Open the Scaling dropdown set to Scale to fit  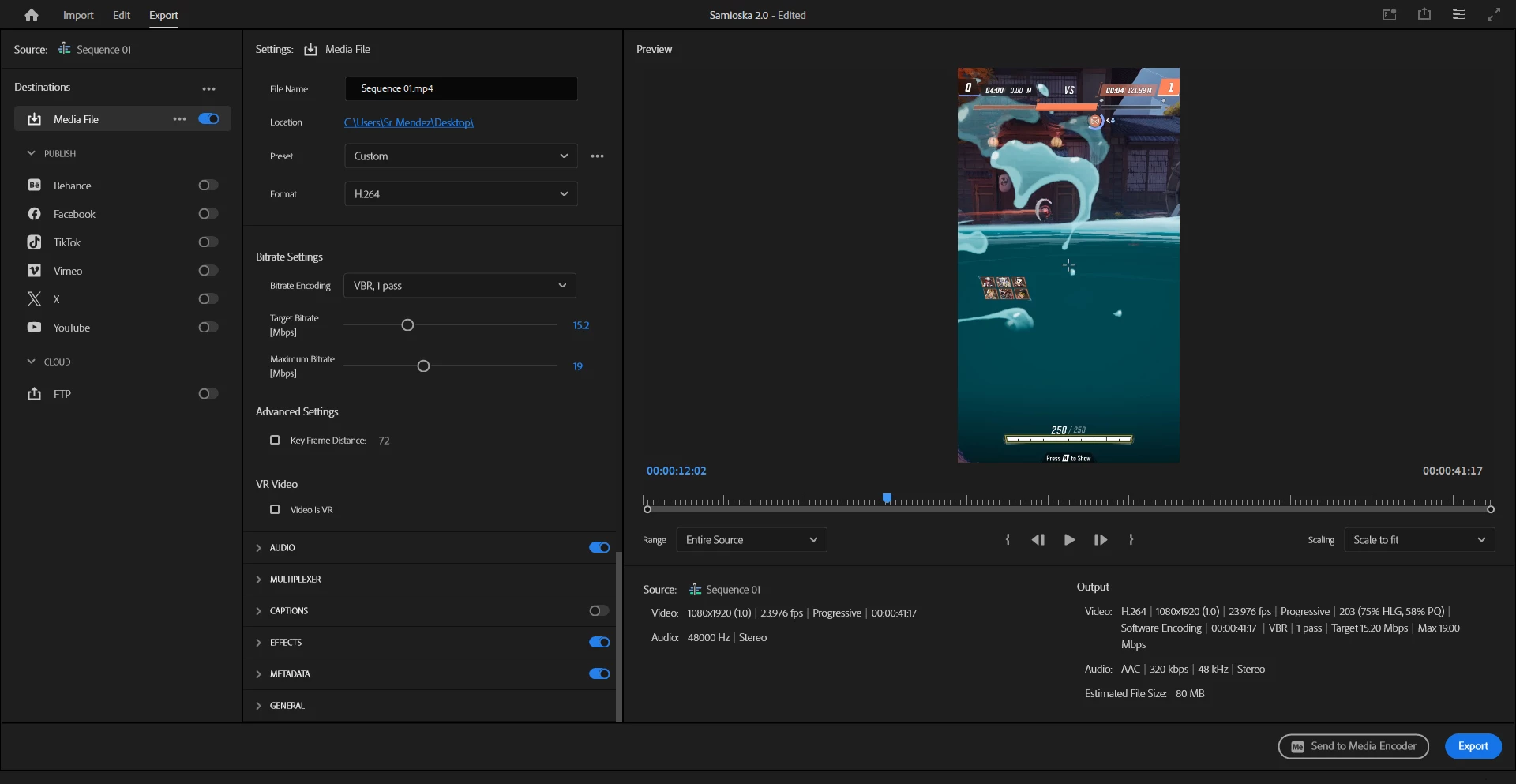(1420, 540)
